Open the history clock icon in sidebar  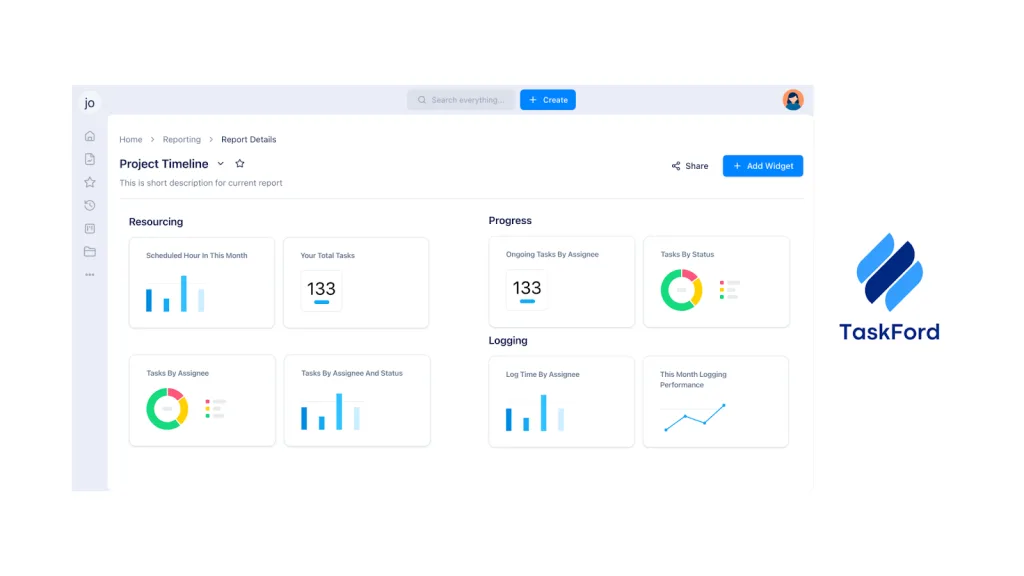tap(90, 205)
